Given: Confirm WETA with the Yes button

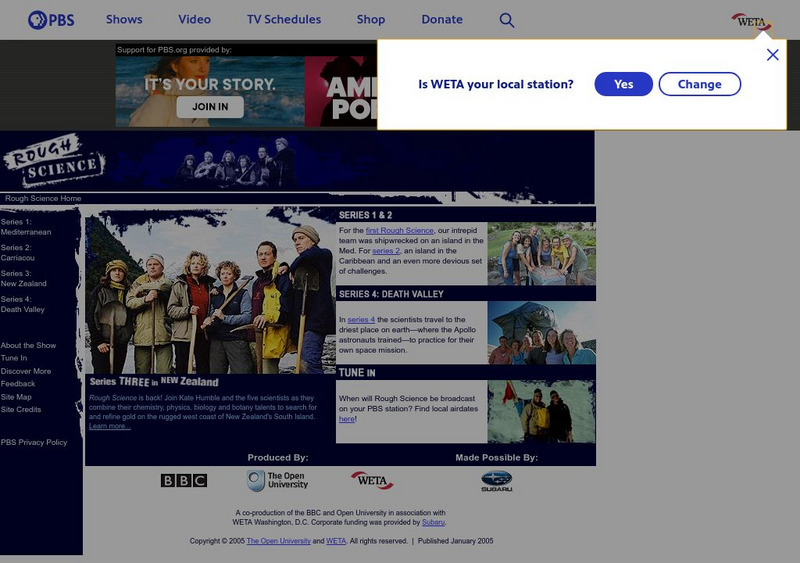Looking at the screenshot, I should tap(623, 84).
